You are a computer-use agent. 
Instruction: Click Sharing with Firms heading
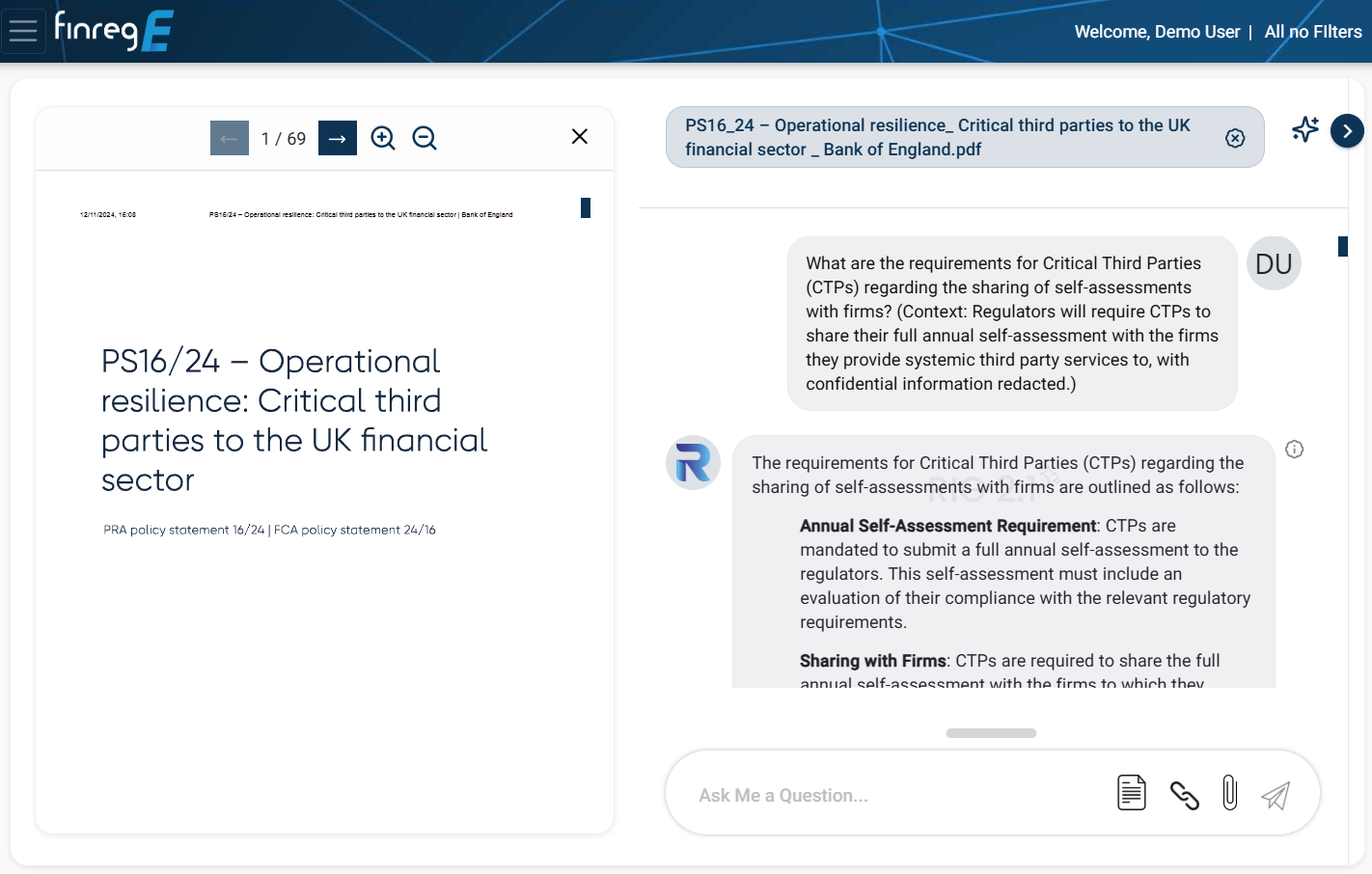[873, 661]
